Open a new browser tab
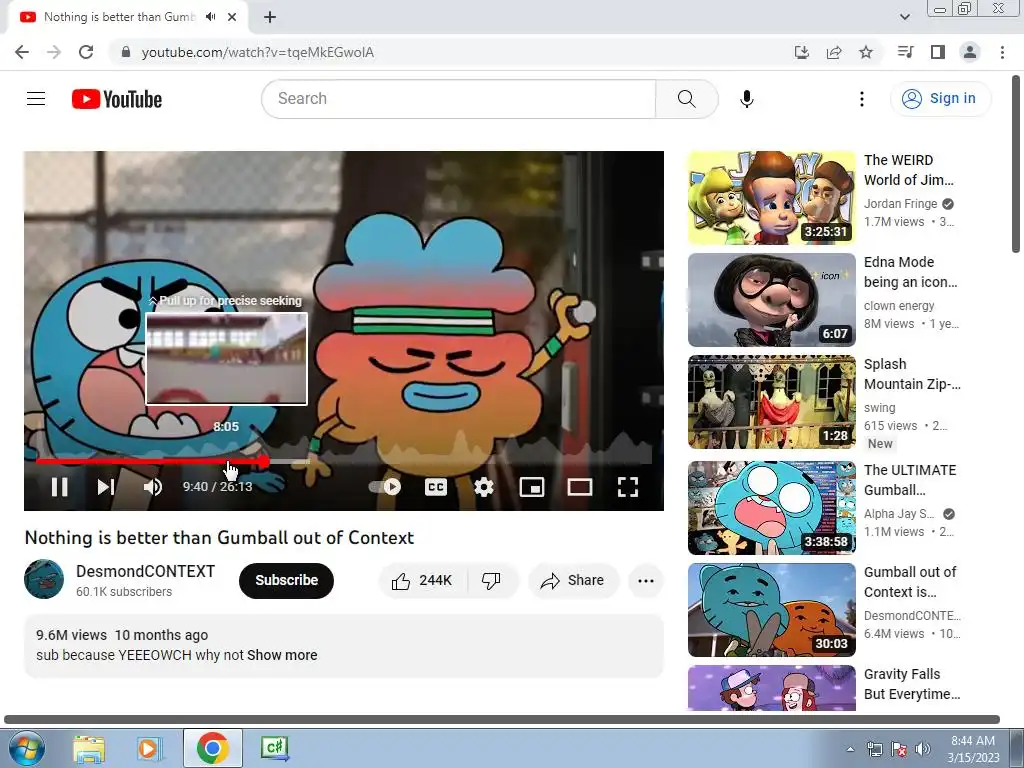The width and height of the screenshot is (1024, 768). click(270, 17)
